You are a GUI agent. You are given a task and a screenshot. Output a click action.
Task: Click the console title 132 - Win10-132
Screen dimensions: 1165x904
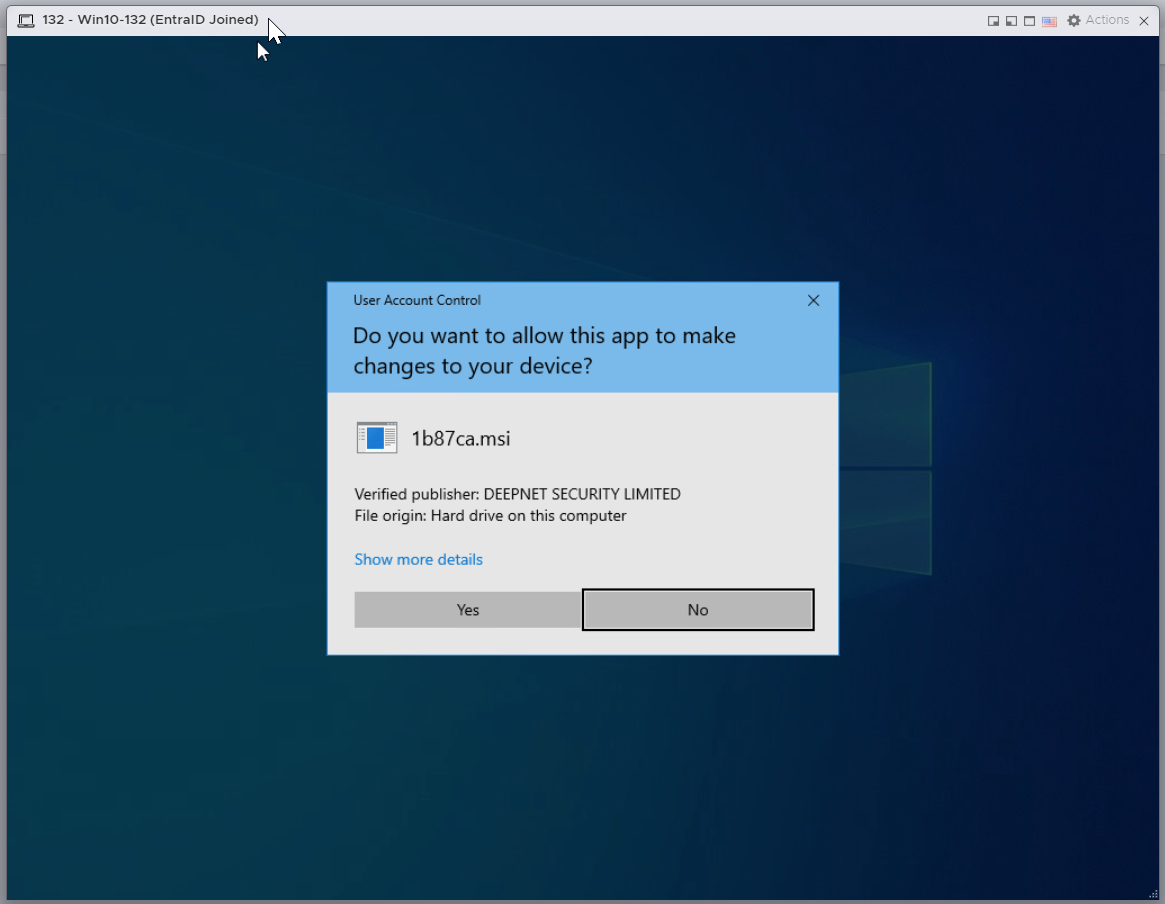point(150,20)
